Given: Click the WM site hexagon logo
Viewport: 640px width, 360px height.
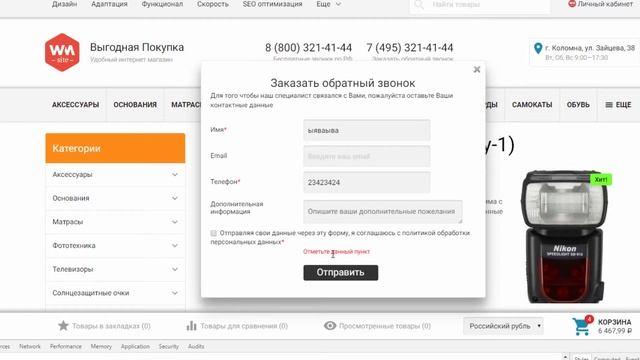Looking at the screenshot, I should coord(62,52).
